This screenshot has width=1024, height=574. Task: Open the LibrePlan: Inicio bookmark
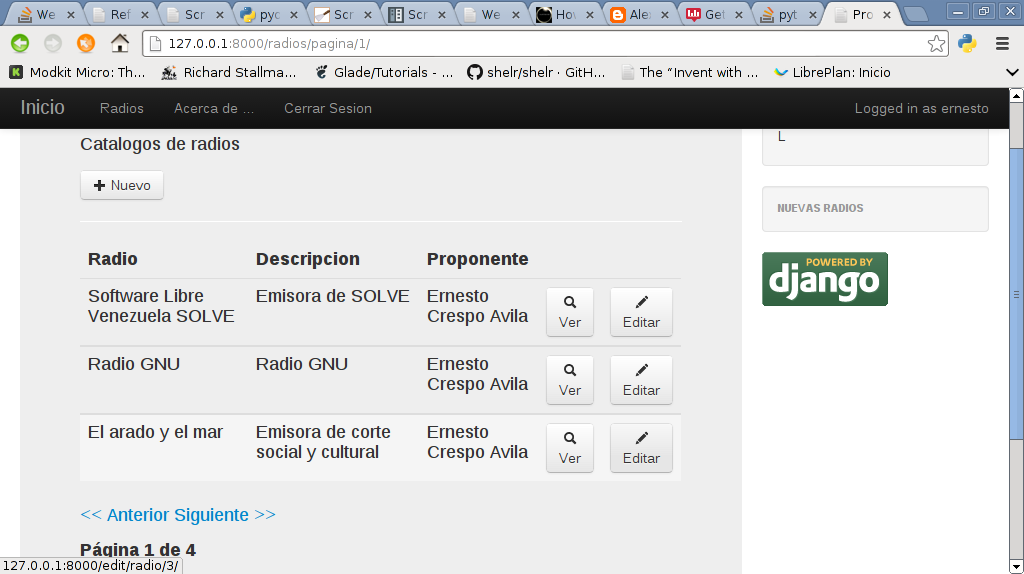pos(832,72)
